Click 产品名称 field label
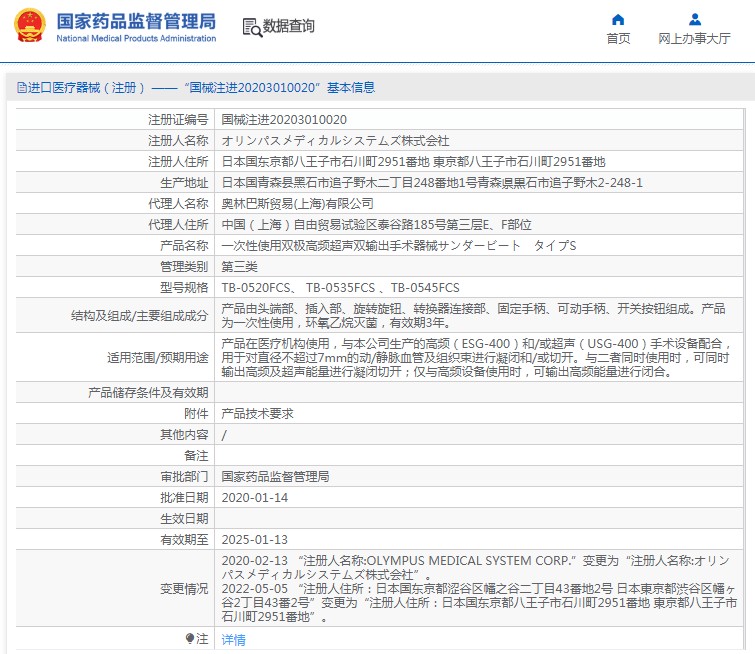 pos(184,246)
